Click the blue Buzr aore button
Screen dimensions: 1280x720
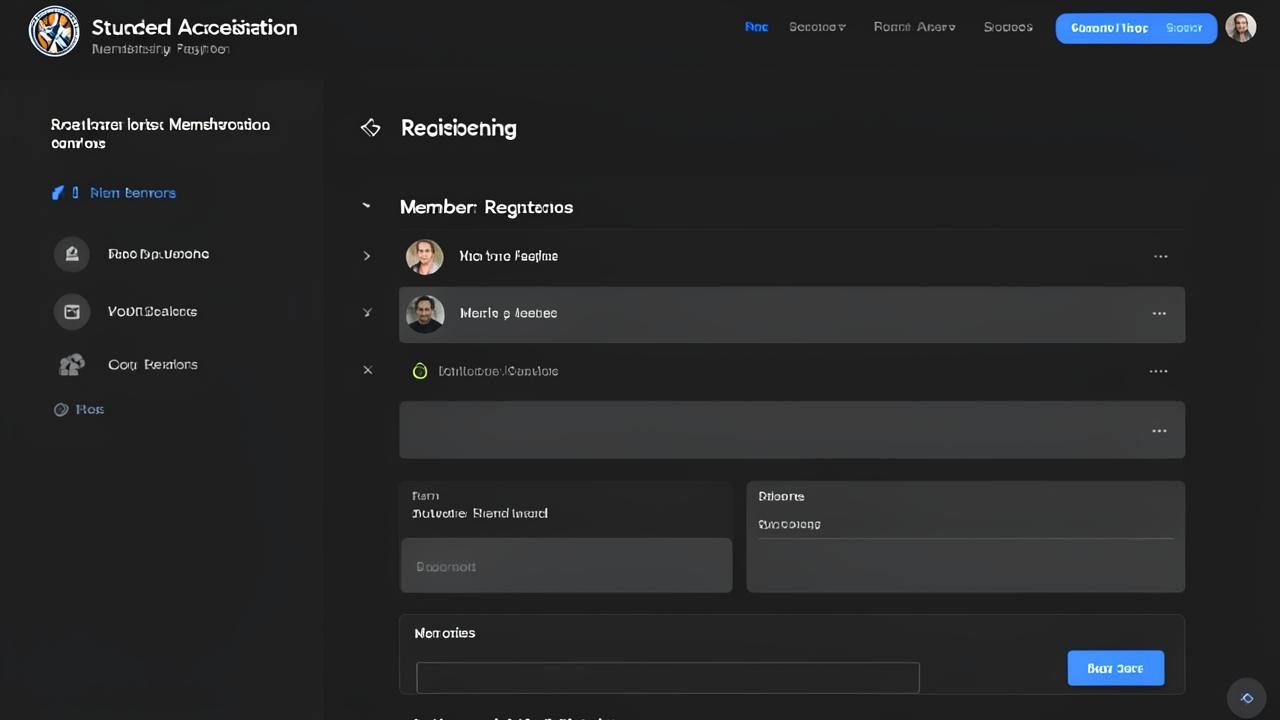tap(1115, 668)
